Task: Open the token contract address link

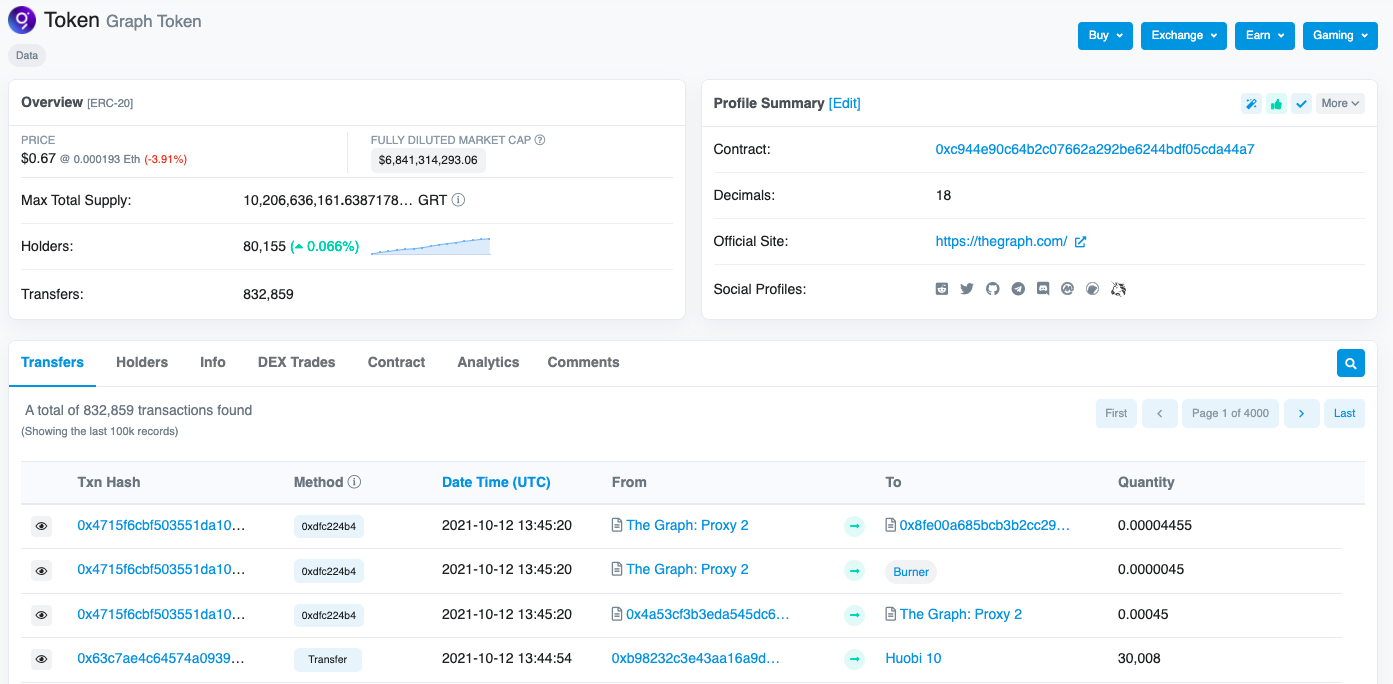Action: click(x=1094, y=149)
